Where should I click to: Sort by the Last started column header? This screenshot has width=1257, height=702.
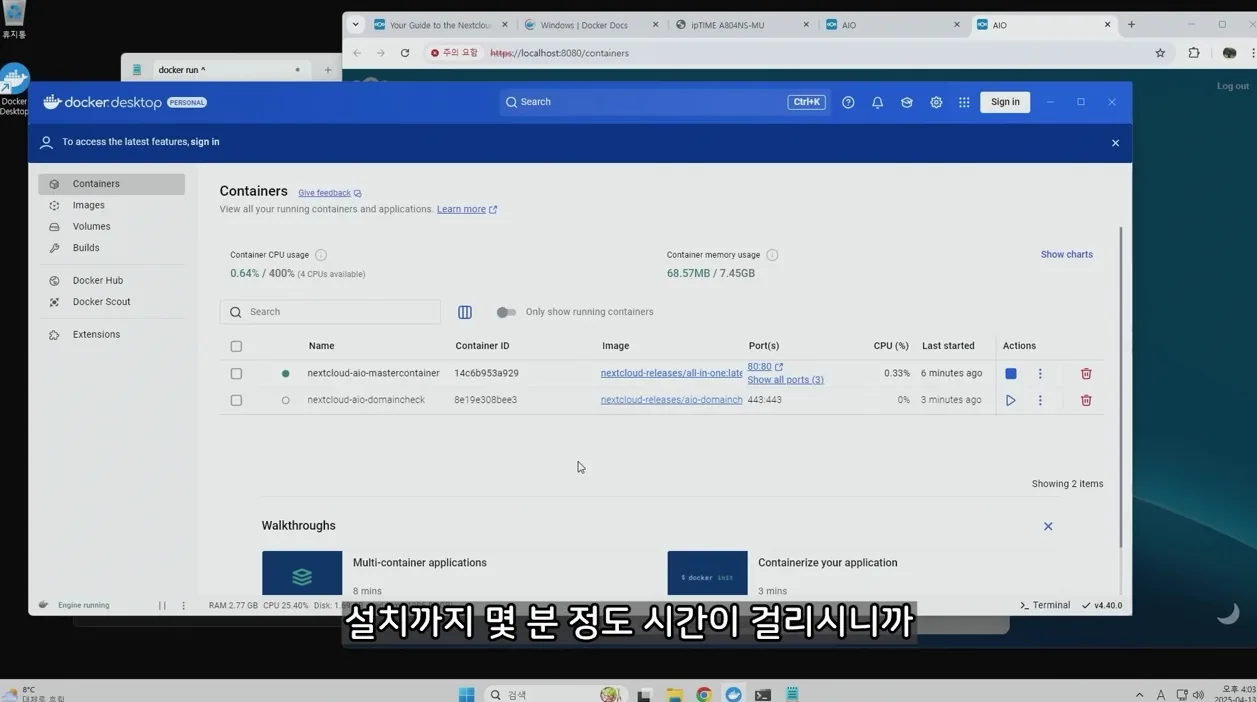tap(948, 346)
